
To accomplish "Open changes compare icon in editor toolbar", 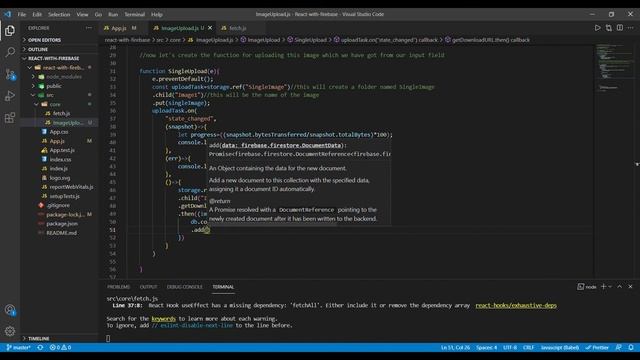I will coord(609,28).
